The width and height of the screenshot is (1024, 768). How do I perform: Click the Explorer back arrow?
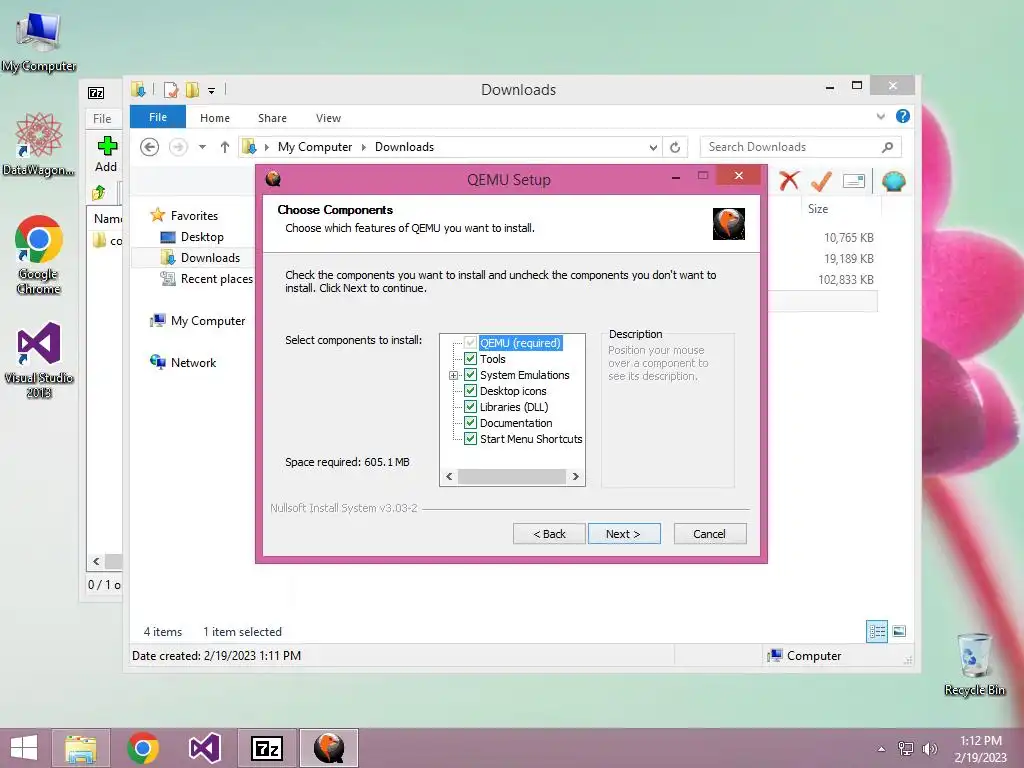[x=150, y=147]
